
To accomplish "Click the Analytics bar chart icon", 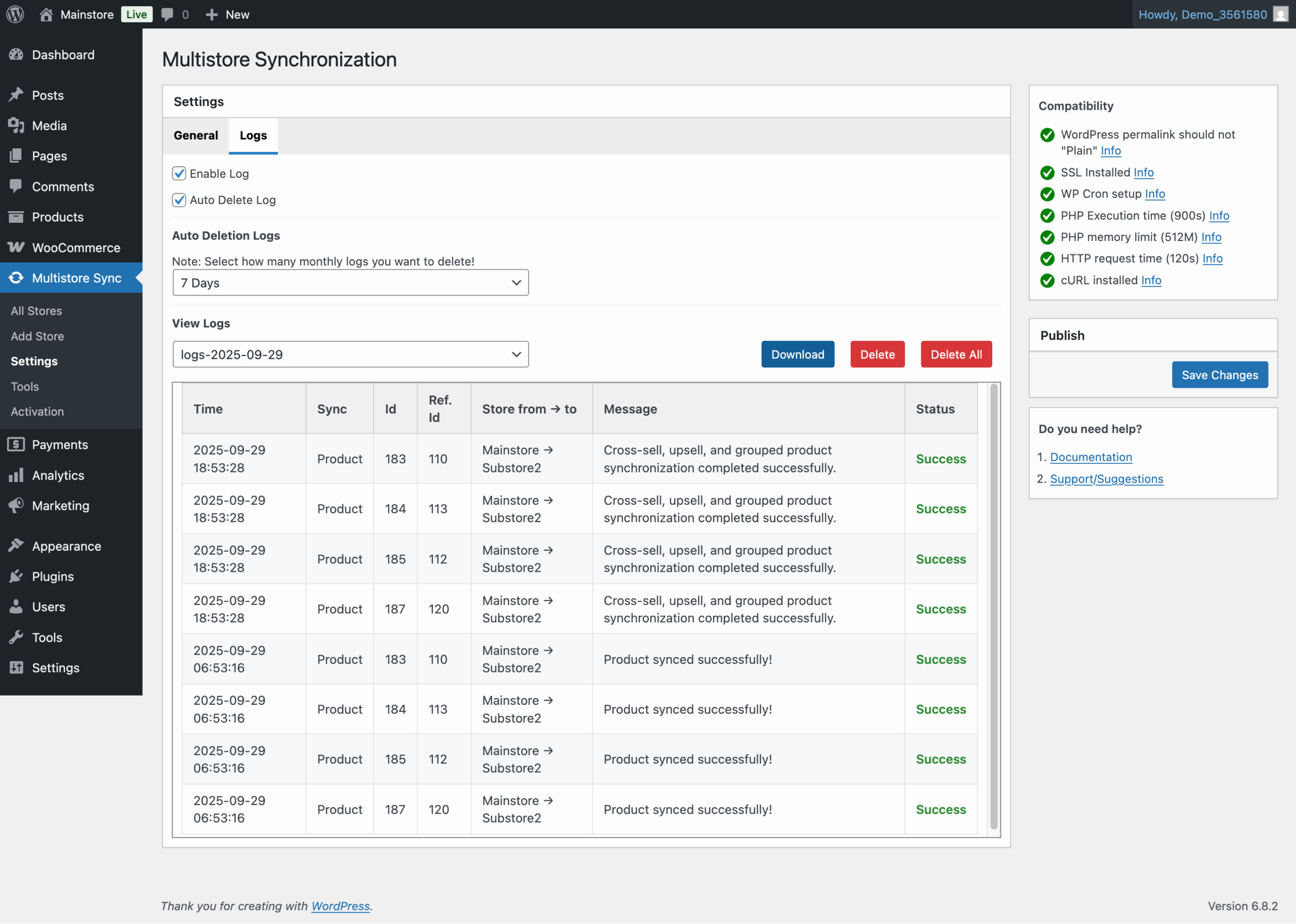I will (x=16, y=475).
